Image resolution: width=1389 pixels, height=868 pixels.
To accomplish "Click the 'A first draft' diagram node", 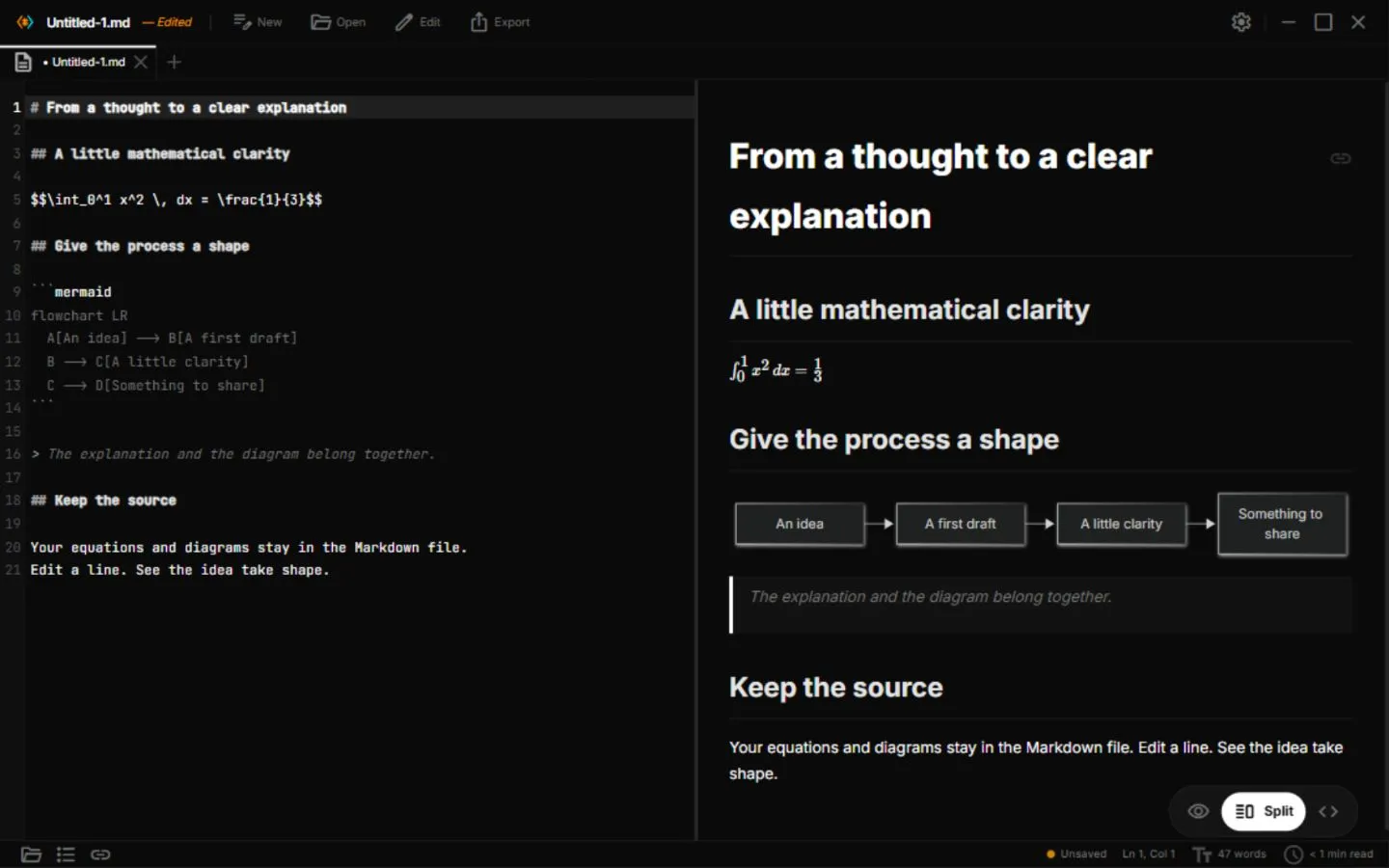I will 961,524.
